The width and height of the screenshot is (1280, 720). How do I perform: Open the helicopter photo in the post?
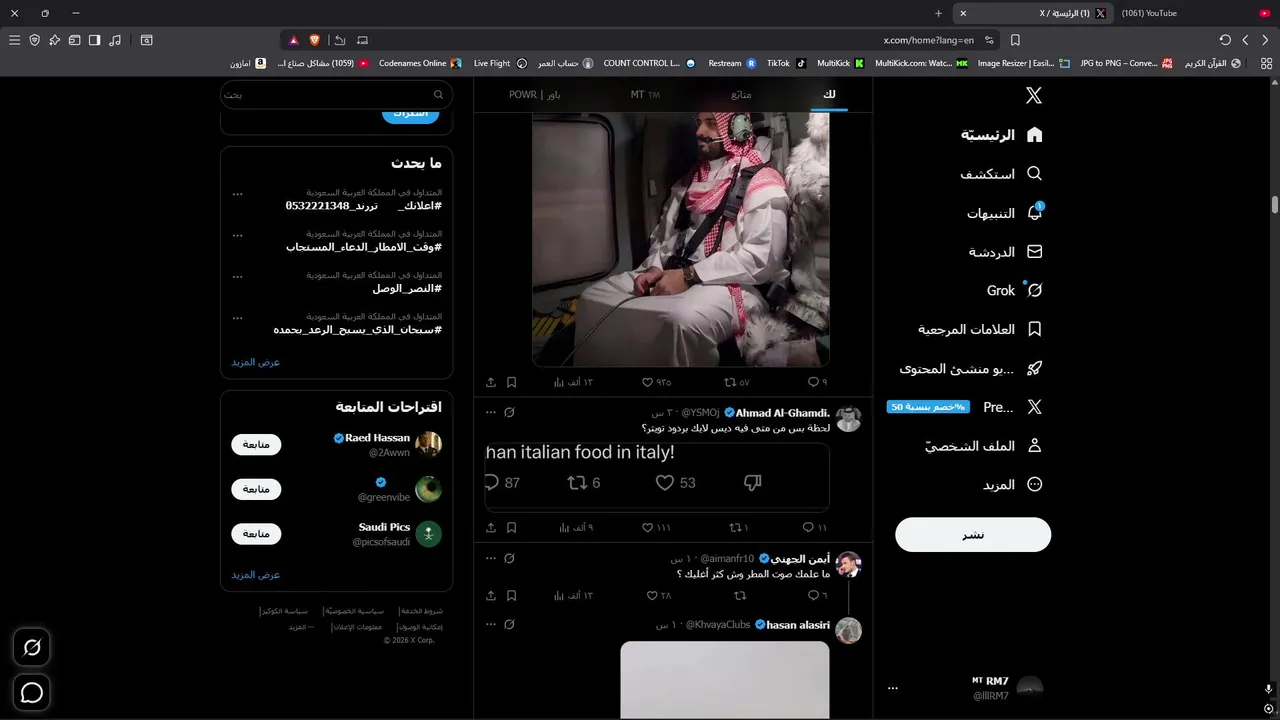[x=680, y=239]
